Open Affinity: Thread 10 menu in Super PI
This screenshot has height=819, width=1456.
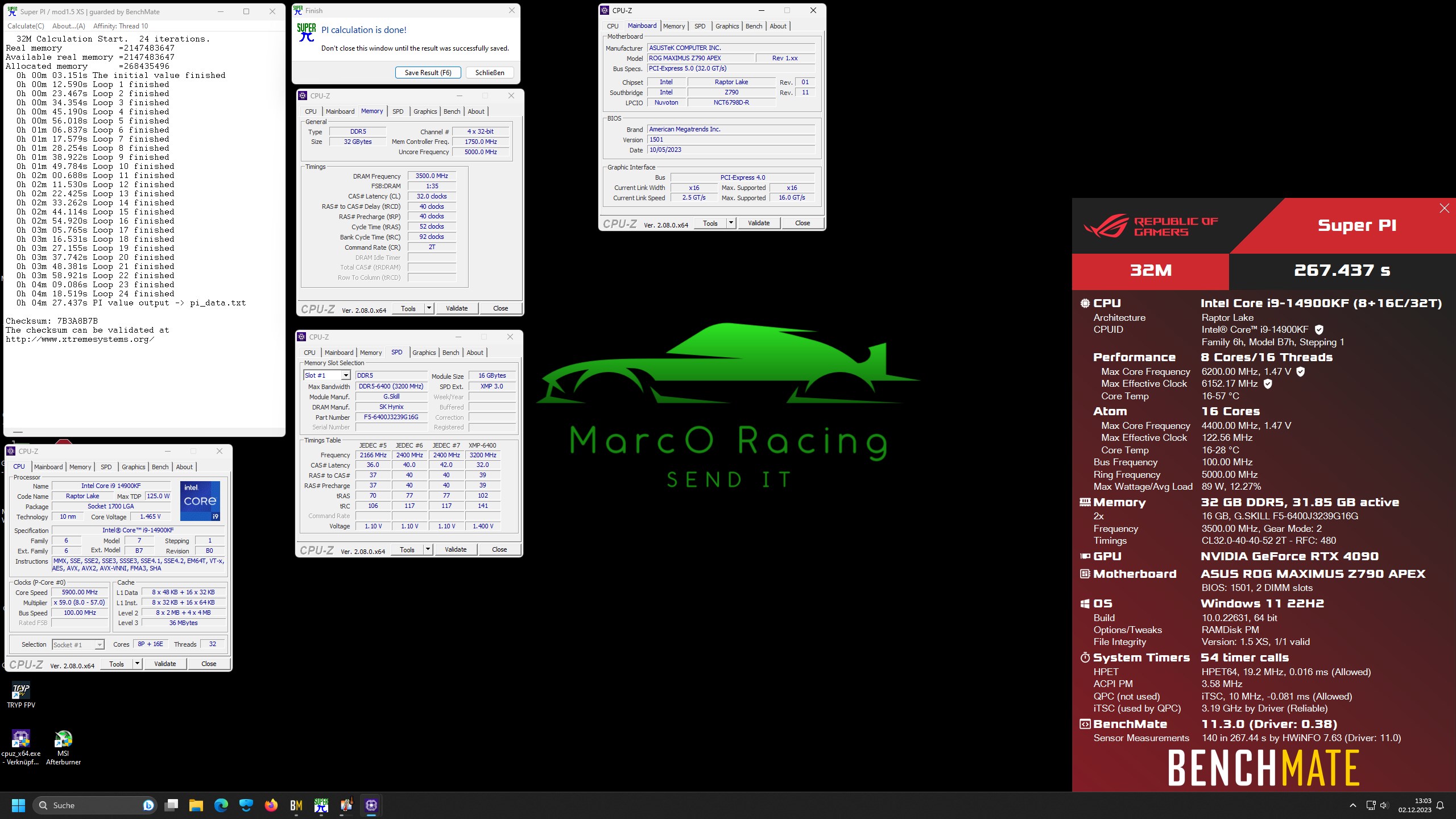[121, 26]
